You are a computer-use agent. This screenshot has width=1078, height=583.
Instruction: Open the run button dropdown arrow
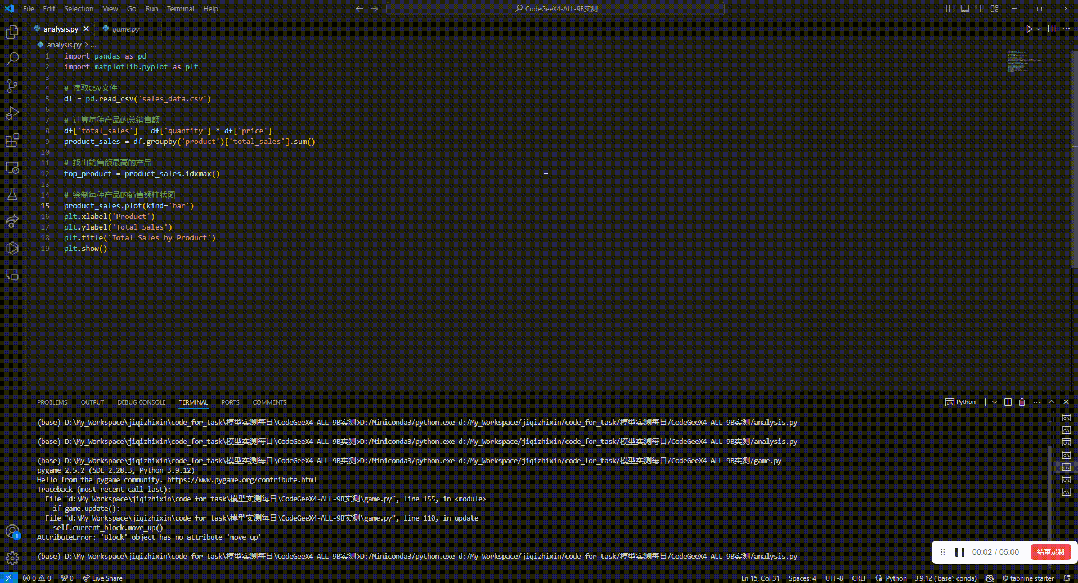(1038, 29)
